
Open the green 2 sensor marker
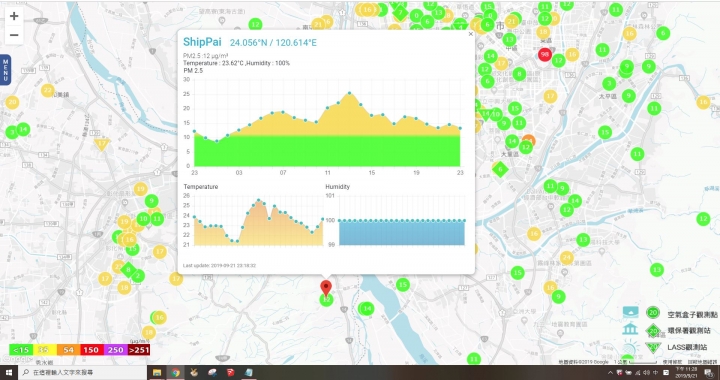click(x=138, y=276)
